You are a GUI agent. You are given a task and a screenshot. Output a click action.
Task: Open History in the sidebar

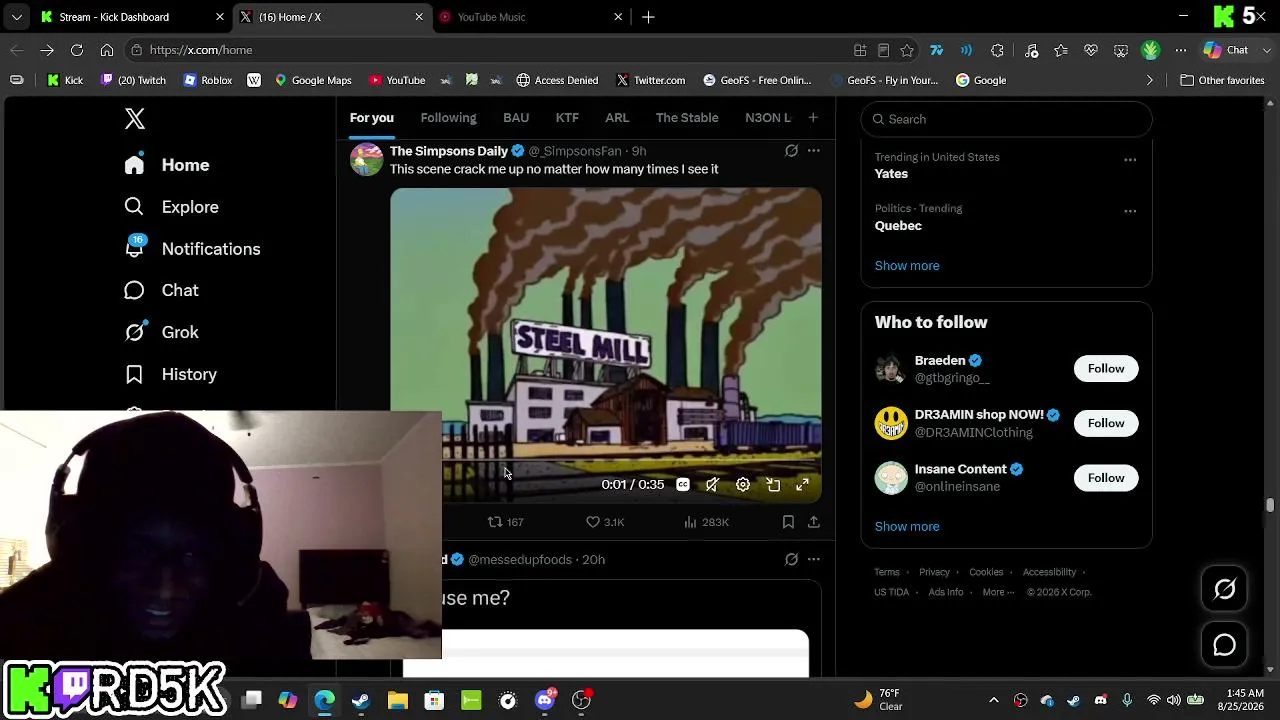click(x=170, y=374)
